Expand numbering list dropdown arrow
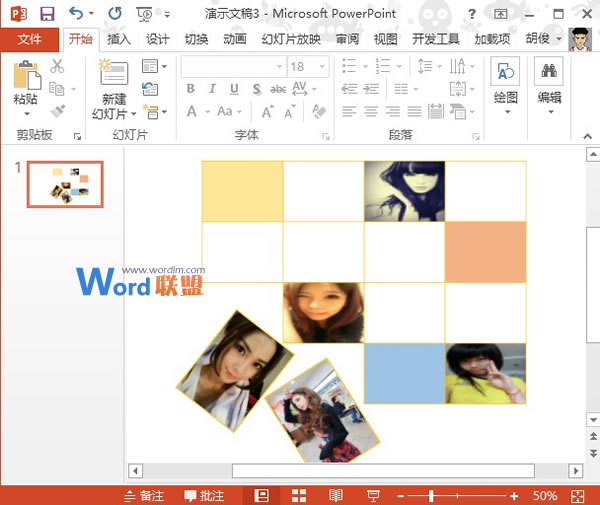This screenshot has width=600, height=505. [399, 66]
